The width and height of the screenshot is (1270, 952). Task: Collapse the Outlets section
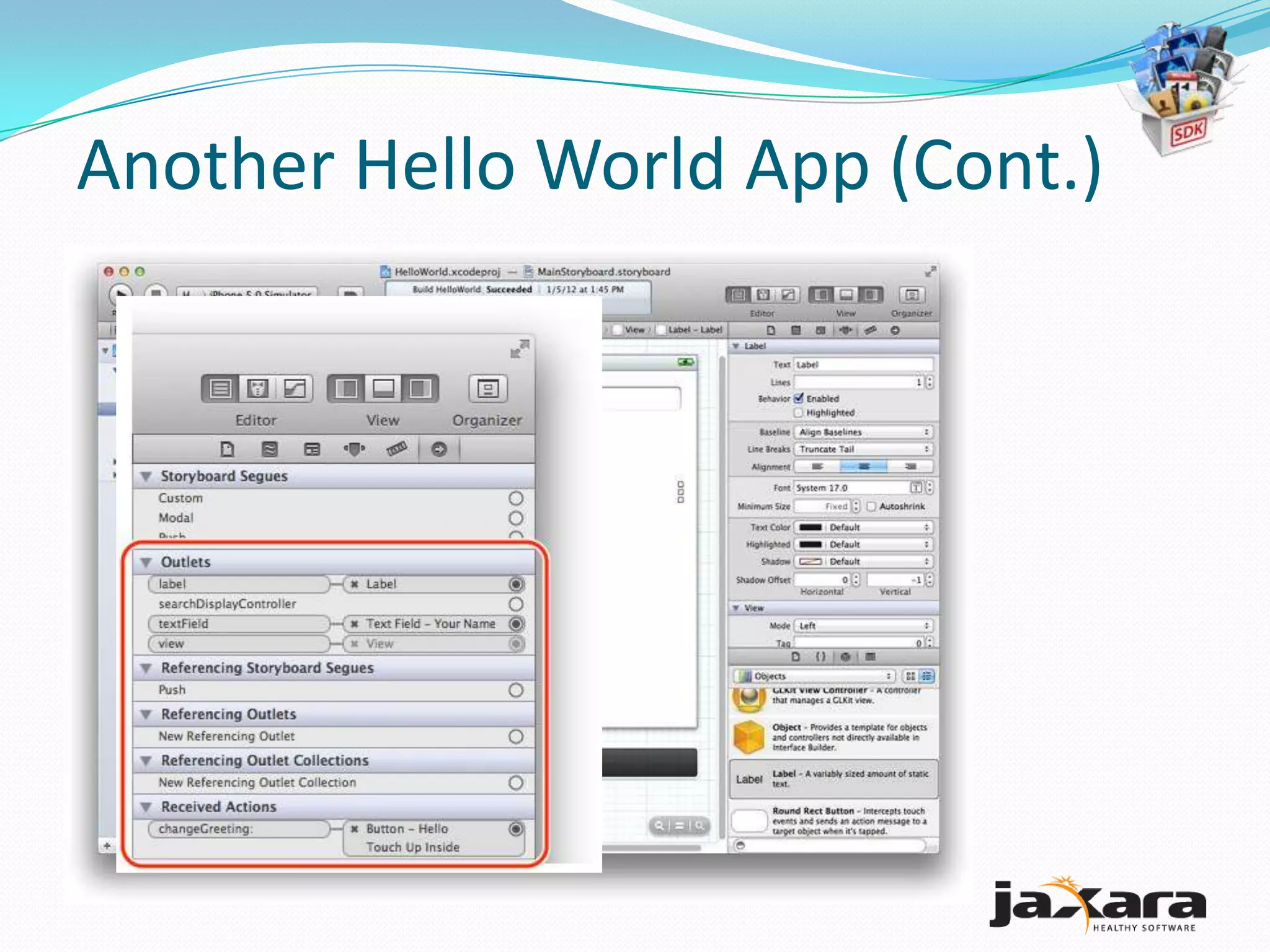[x=146, y=562]
